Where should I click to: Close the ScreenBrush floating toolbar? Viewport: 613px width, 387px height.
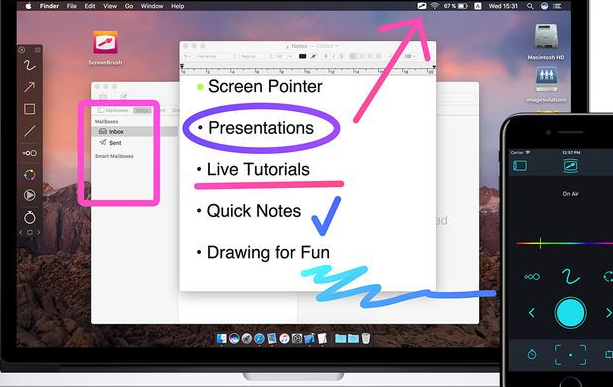(22, 50)
